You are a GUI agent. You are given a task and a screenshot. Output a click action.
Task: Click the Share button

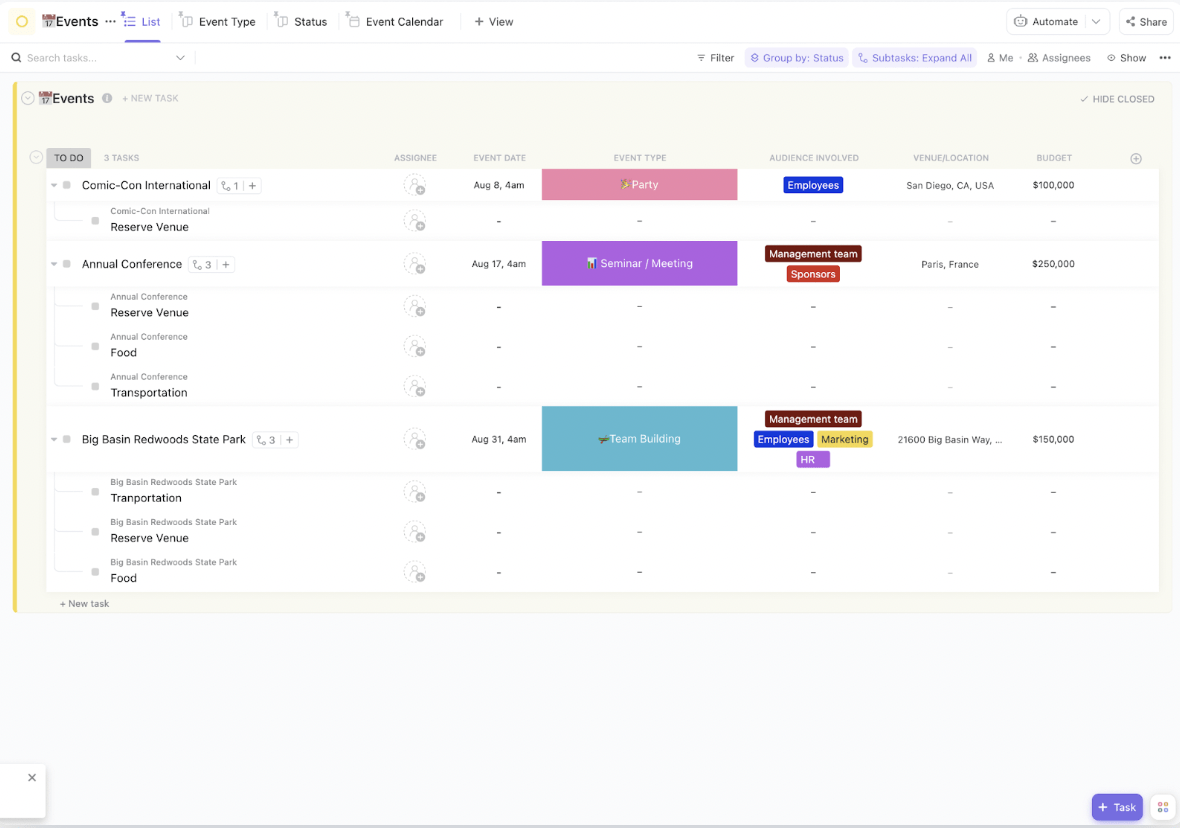click(1146, 22)
